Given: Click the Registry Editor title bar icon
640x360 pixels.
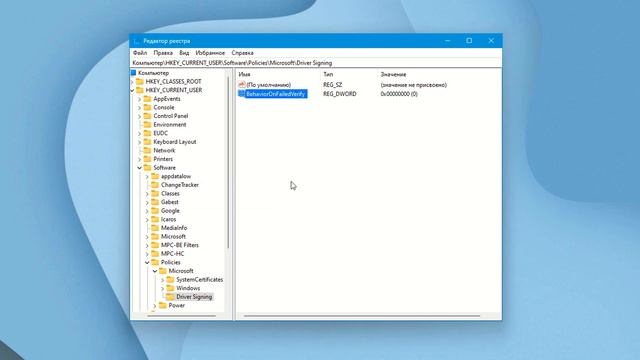Looking at the screenshot, I should point(136,41).
